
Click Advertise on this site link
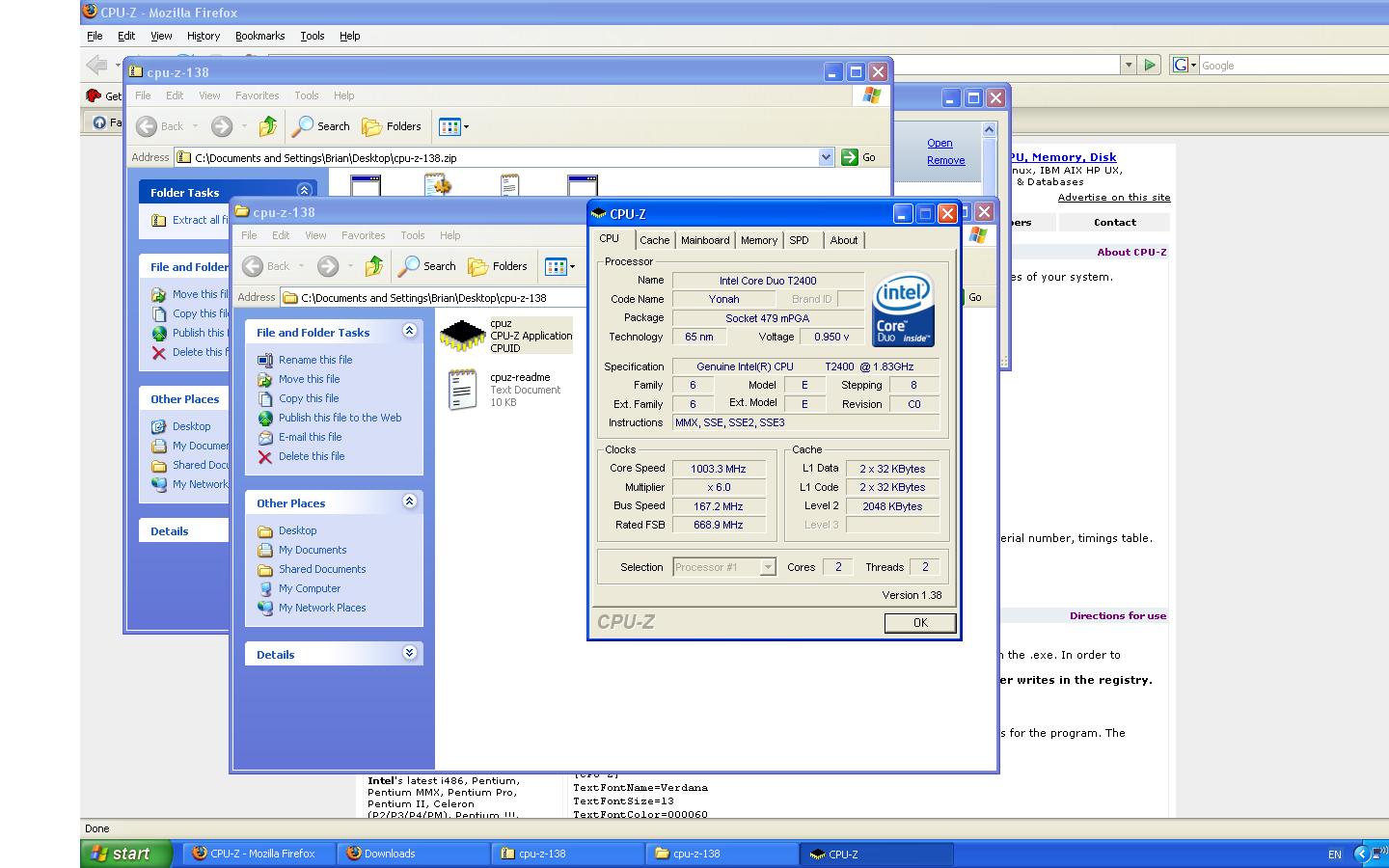pos(1114,198)
